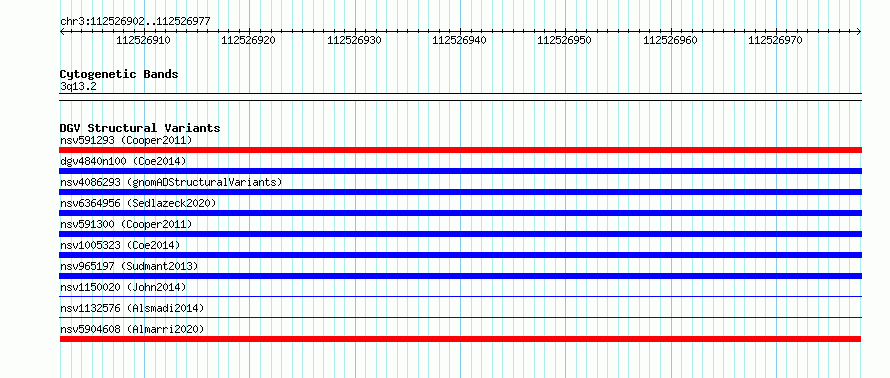This screenshot has width=890, height=378.
Task: Open variant nsv591293 (Cooper2011) label
Action: click(126, 140)
